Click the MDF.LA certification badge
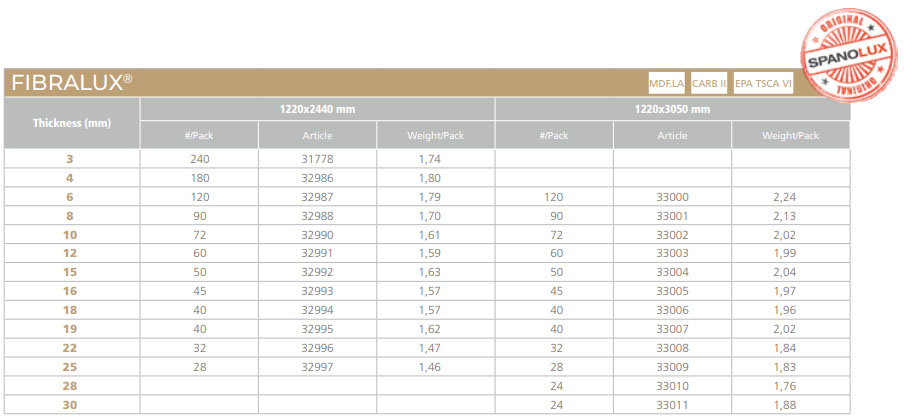 point(666,83)
